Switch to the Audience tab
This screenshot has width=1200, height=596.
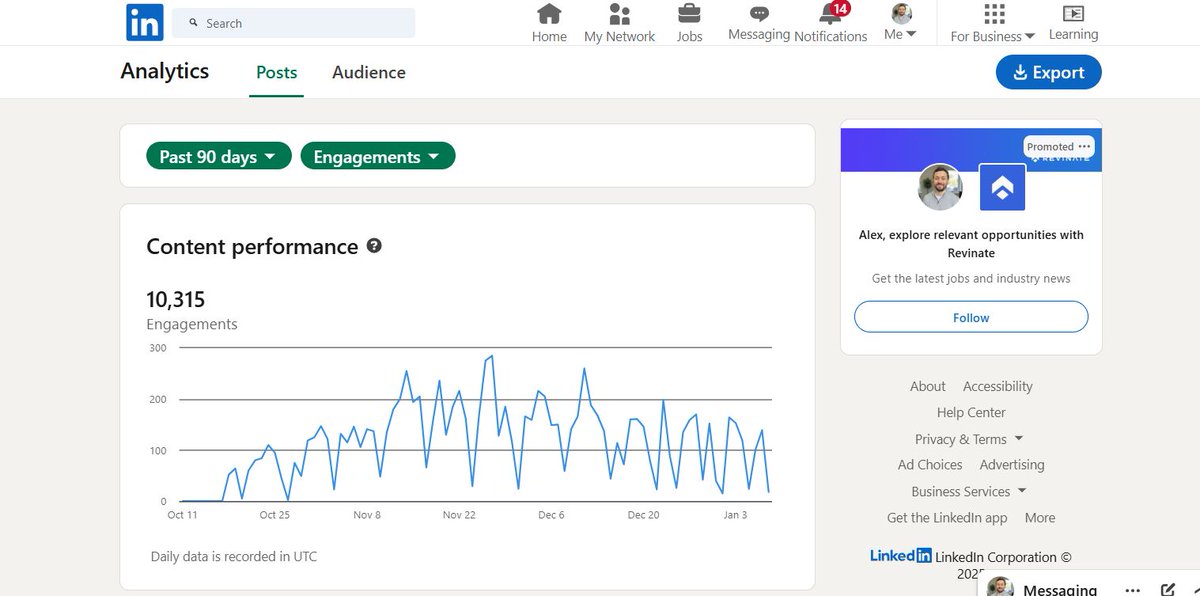click(x=369, y=72)
